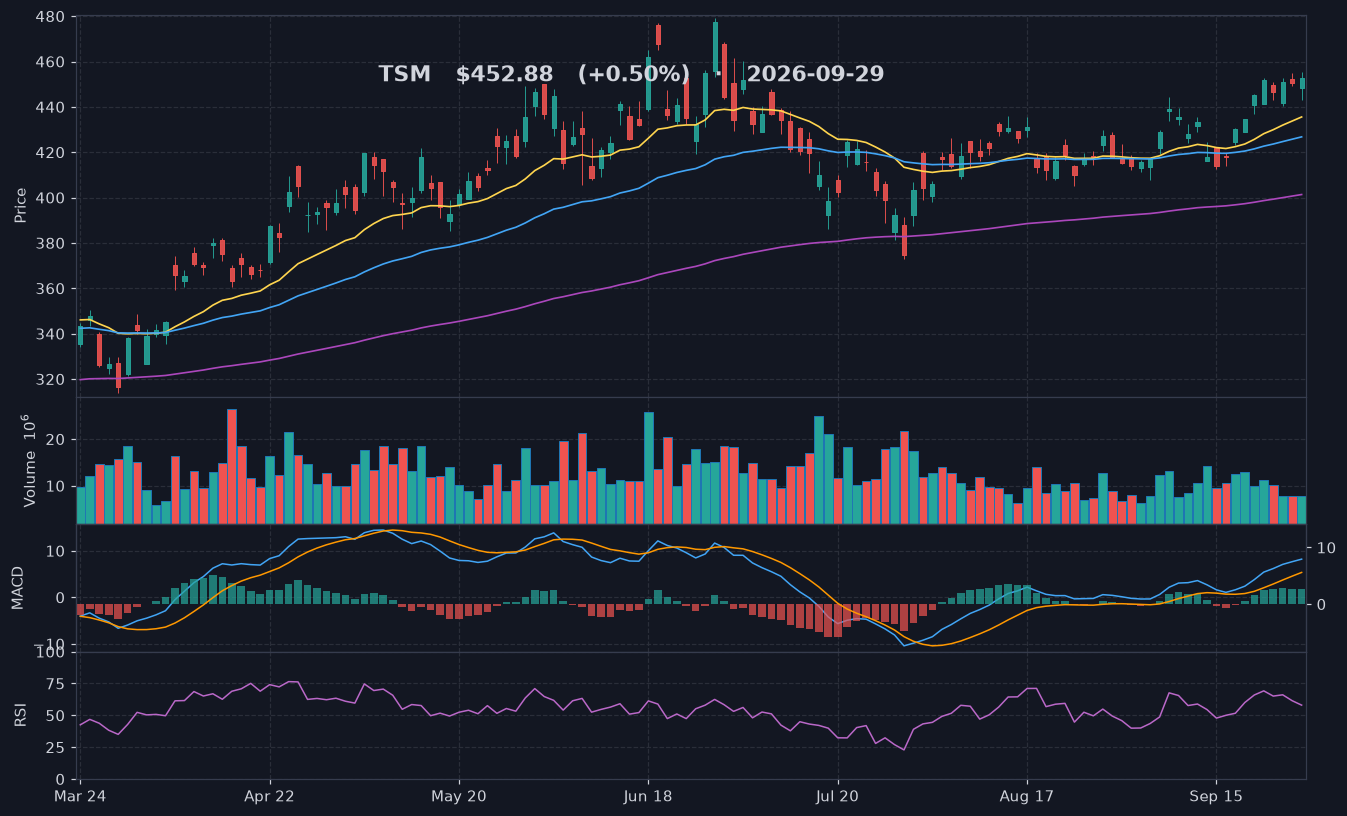The image size is (1347, 816).
Task: Click the MACD axis label
Action: (x=17, y=589)
